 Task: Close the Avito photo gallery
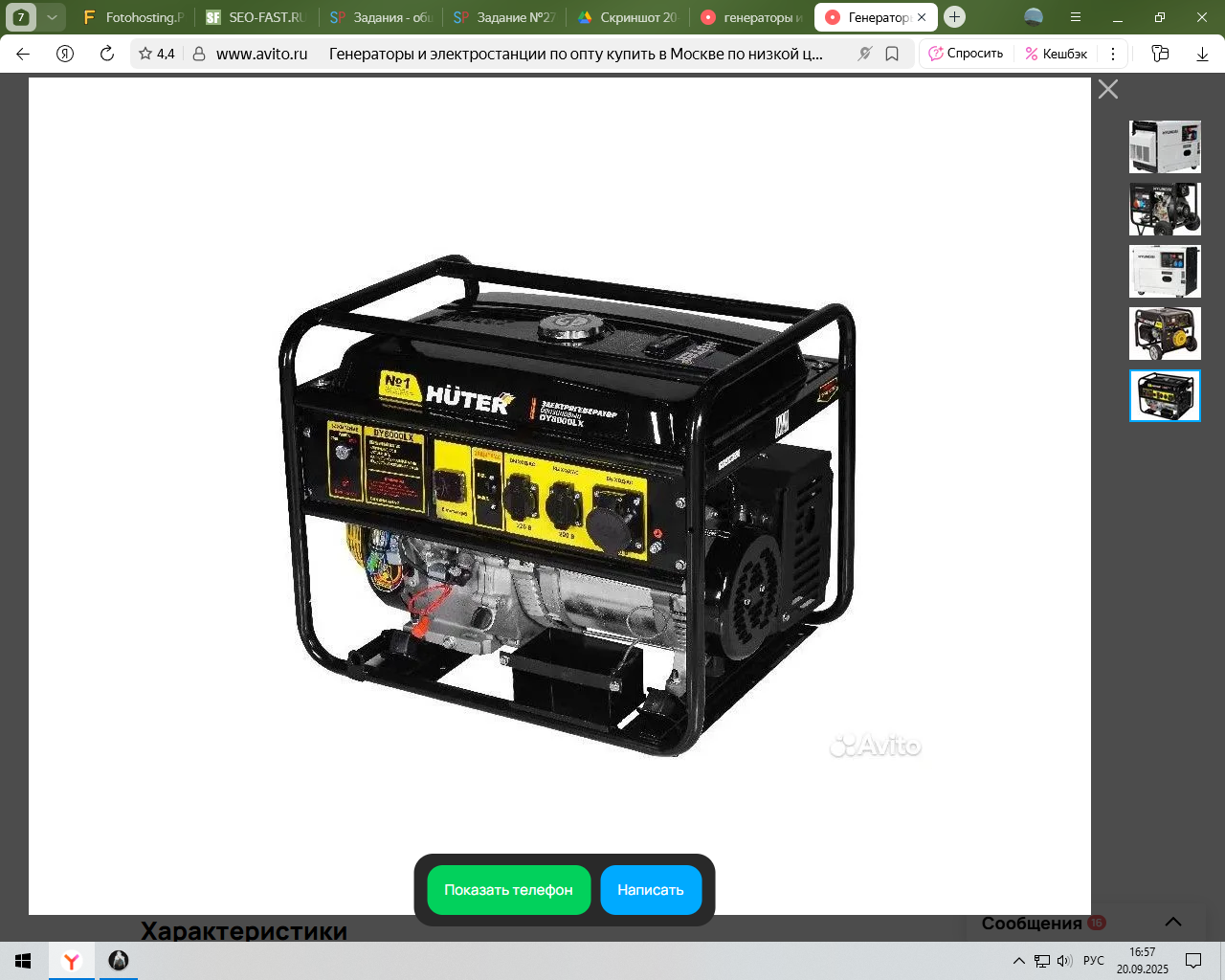1108,89
